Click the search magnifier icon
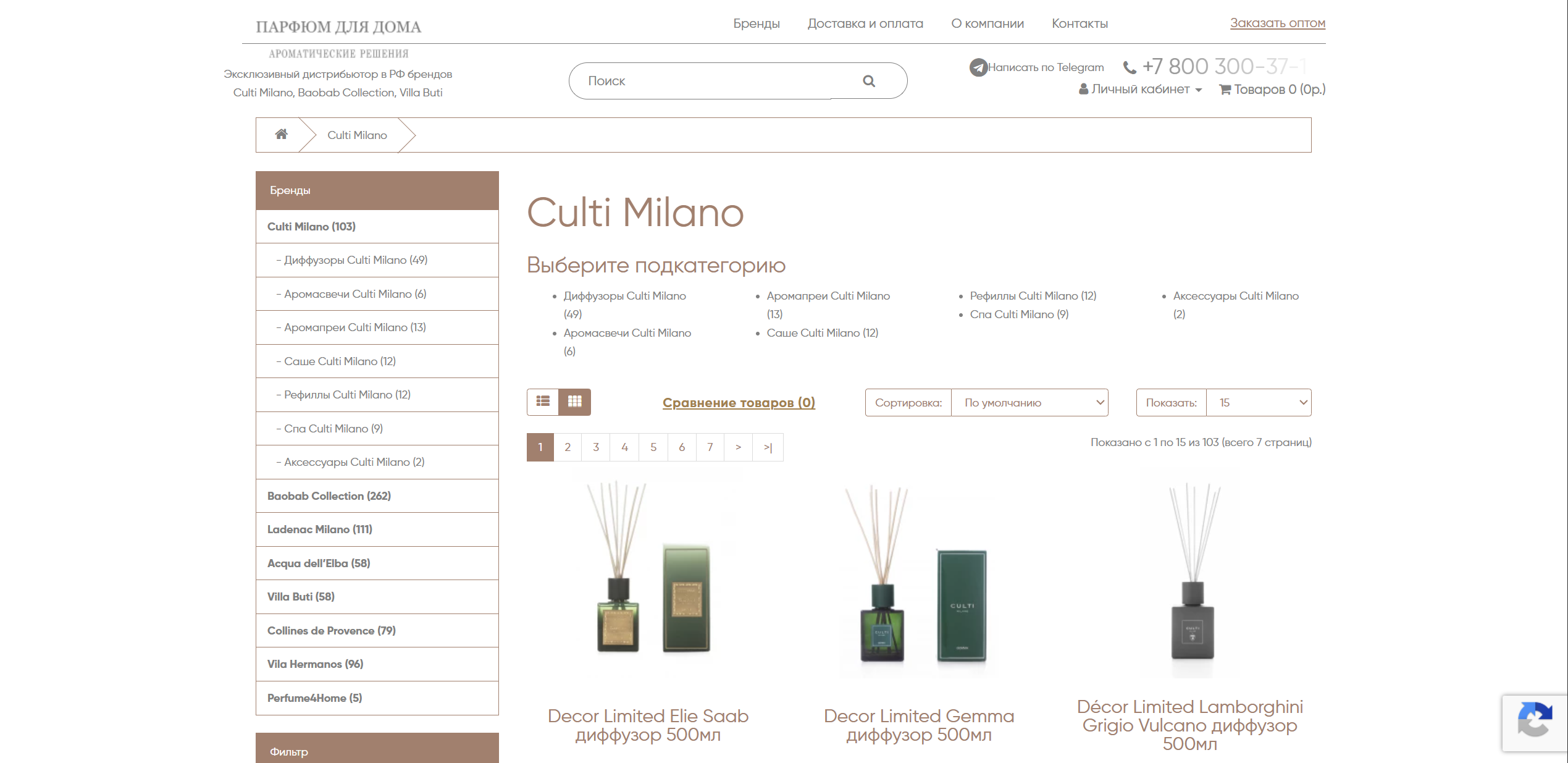The image size is (1568, 763). [868, 81]
